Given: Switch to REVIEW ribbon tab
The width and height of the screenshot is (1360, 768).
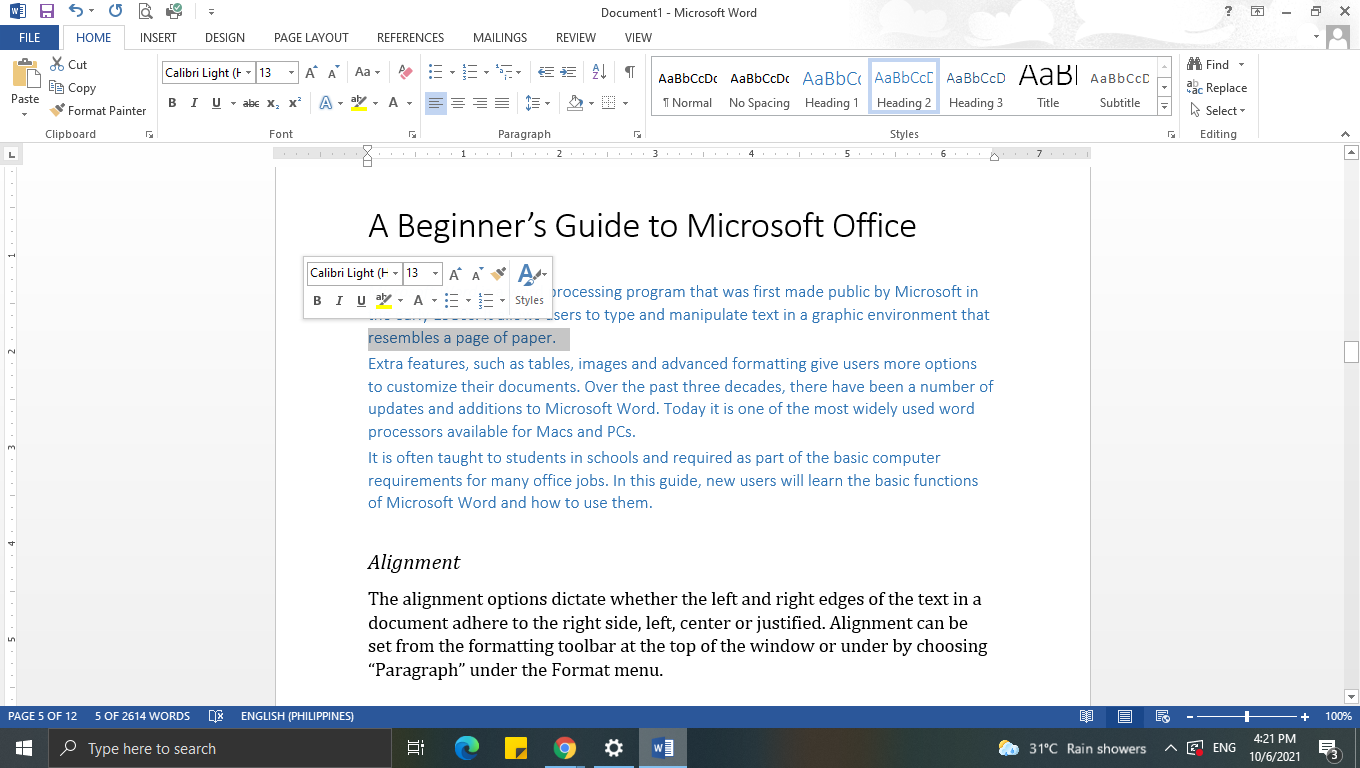Looking at the screenshot, I should (576, 37).
